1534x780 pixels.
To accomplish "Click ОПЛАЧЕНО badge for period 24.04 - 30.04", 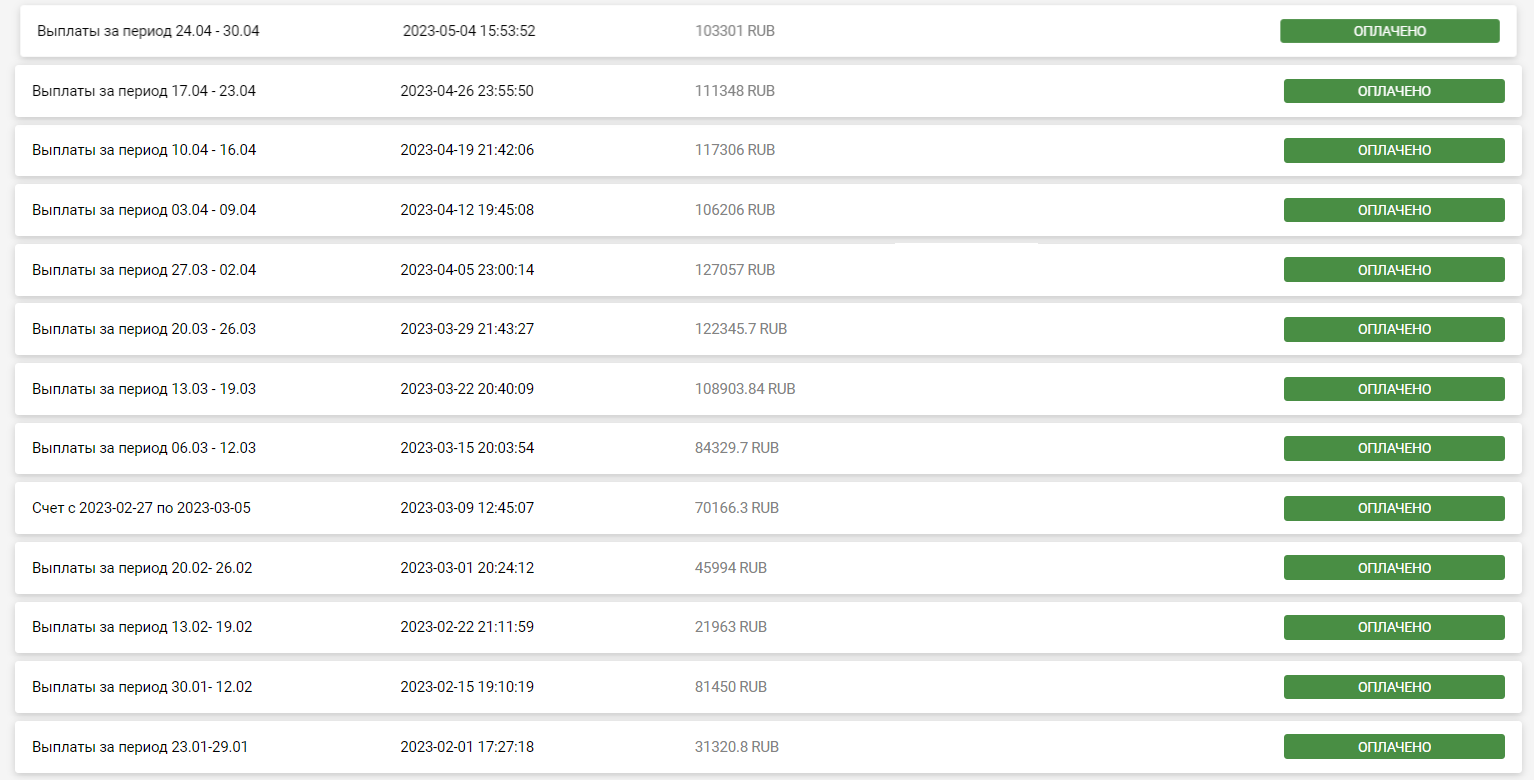I will pos(1389,31).
